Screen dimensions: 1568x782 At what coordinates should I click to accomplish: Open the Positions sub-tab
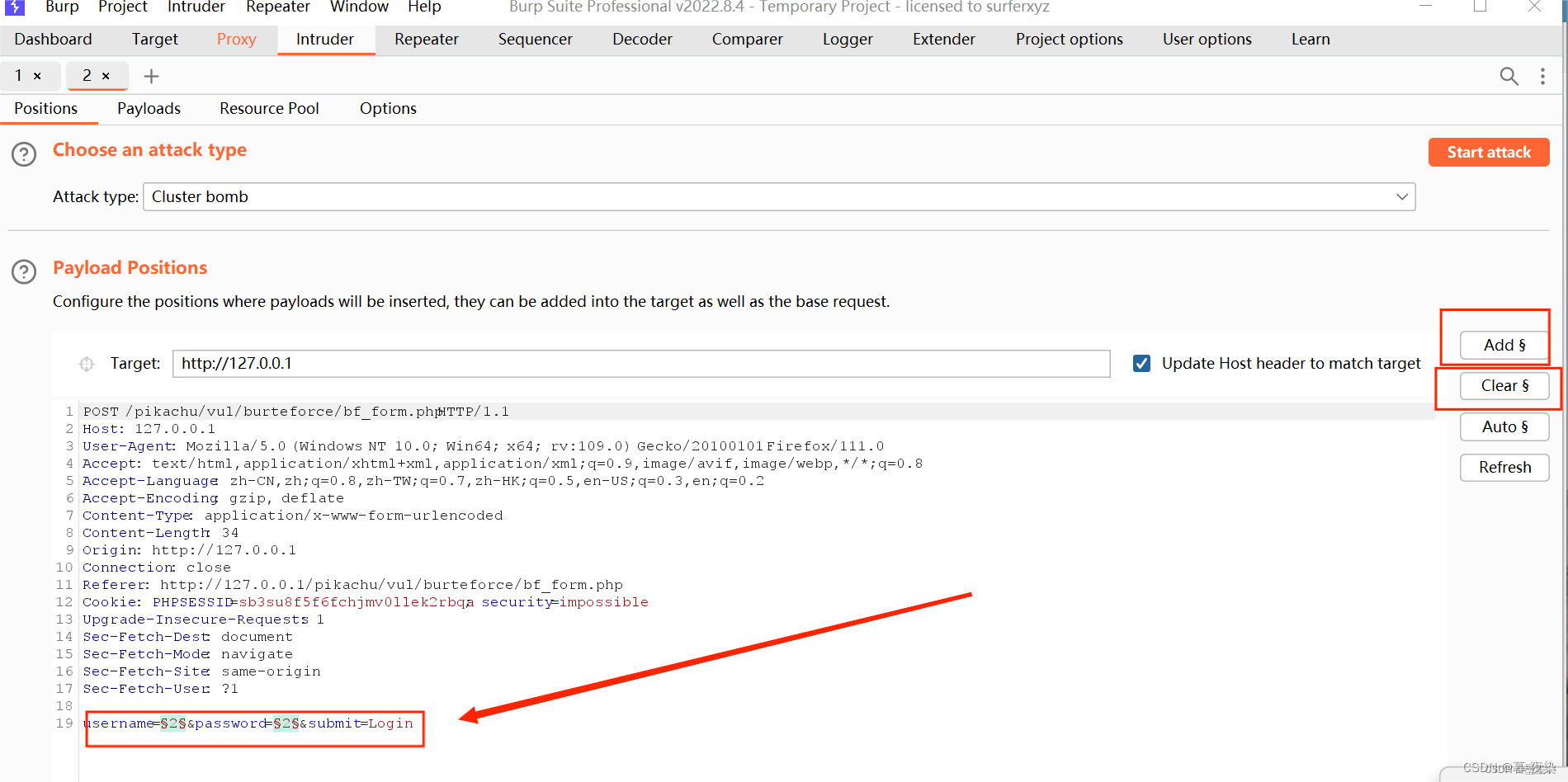click(x=46, y=109)
